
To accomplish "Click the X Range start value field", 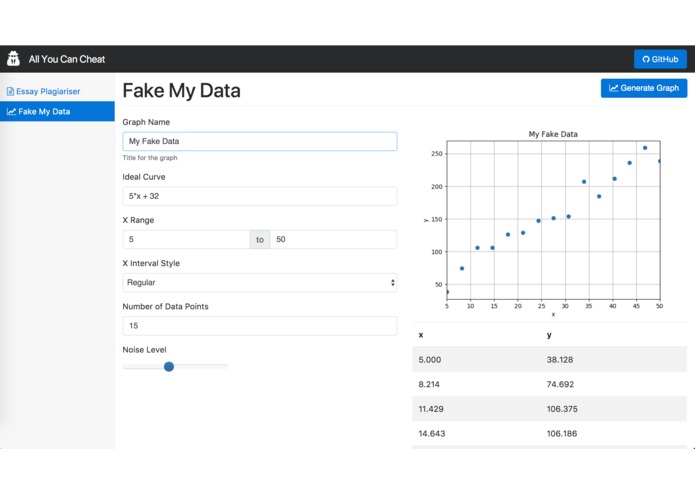I will 186,240.
